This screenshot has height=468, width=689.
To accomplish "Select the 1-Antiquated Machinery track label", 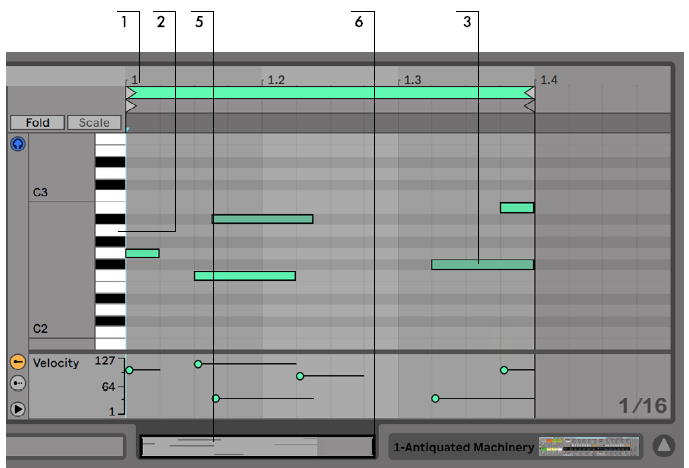I will pyautogui.click(x=462, y=447).
